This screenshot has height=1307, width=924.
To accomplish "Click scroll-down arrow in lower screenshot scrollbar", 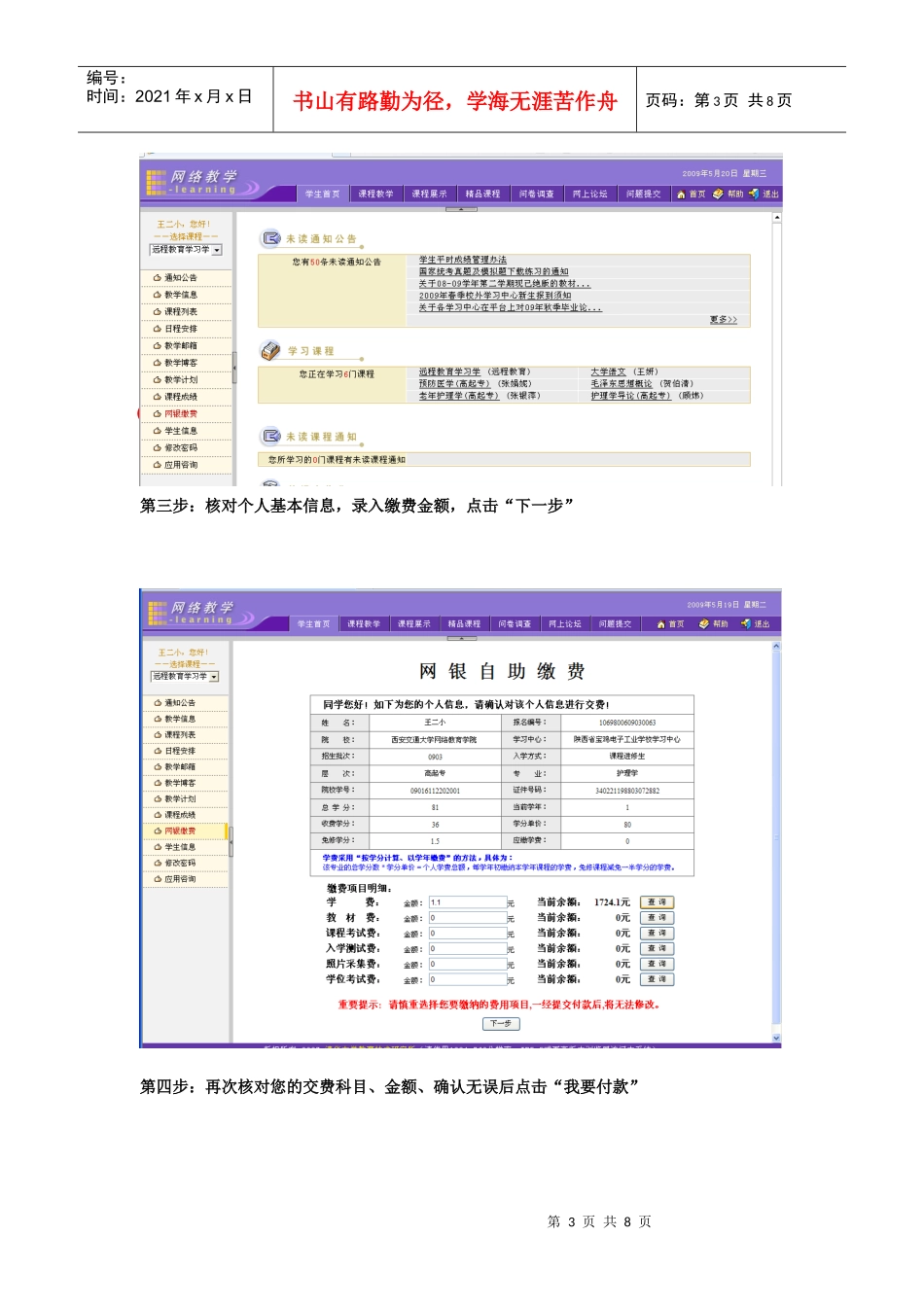I will 776,1039.
